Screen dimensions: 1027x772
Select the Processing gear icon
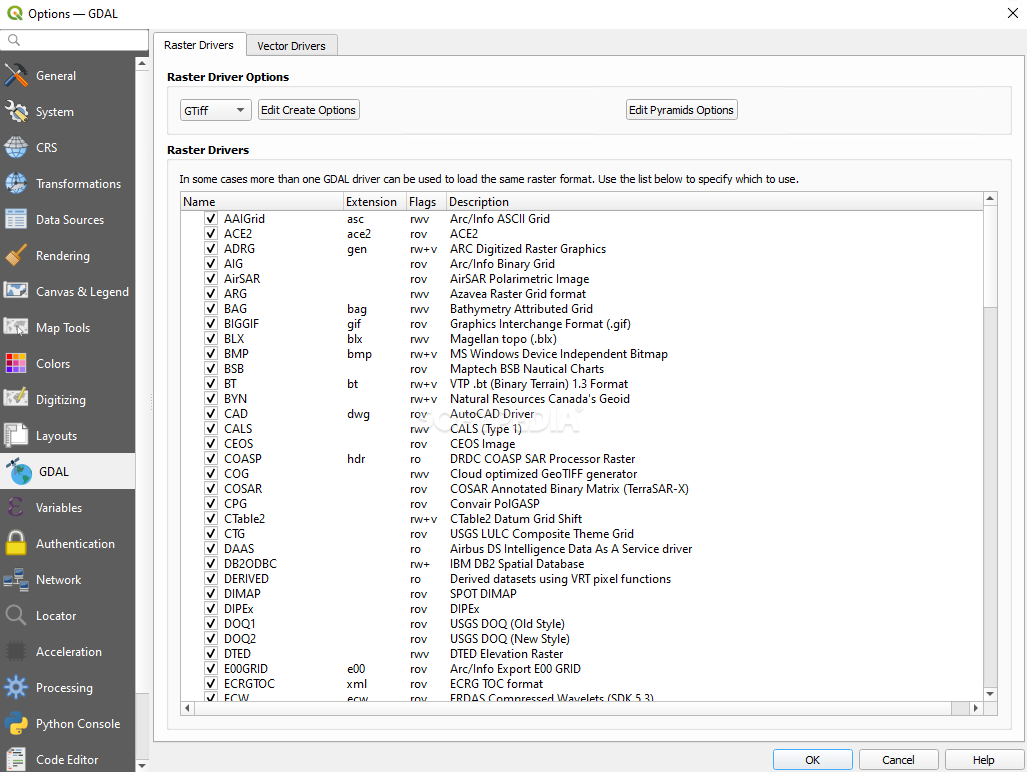(x=16, y=688)
